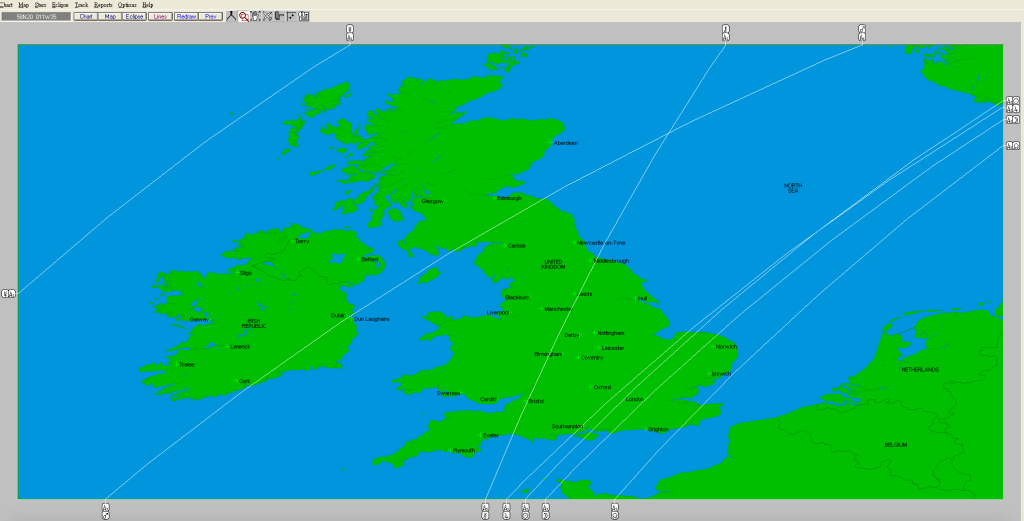Select the Plymouth label
The height and width of the screenshot is (521, 1024).
pos(464,450)
